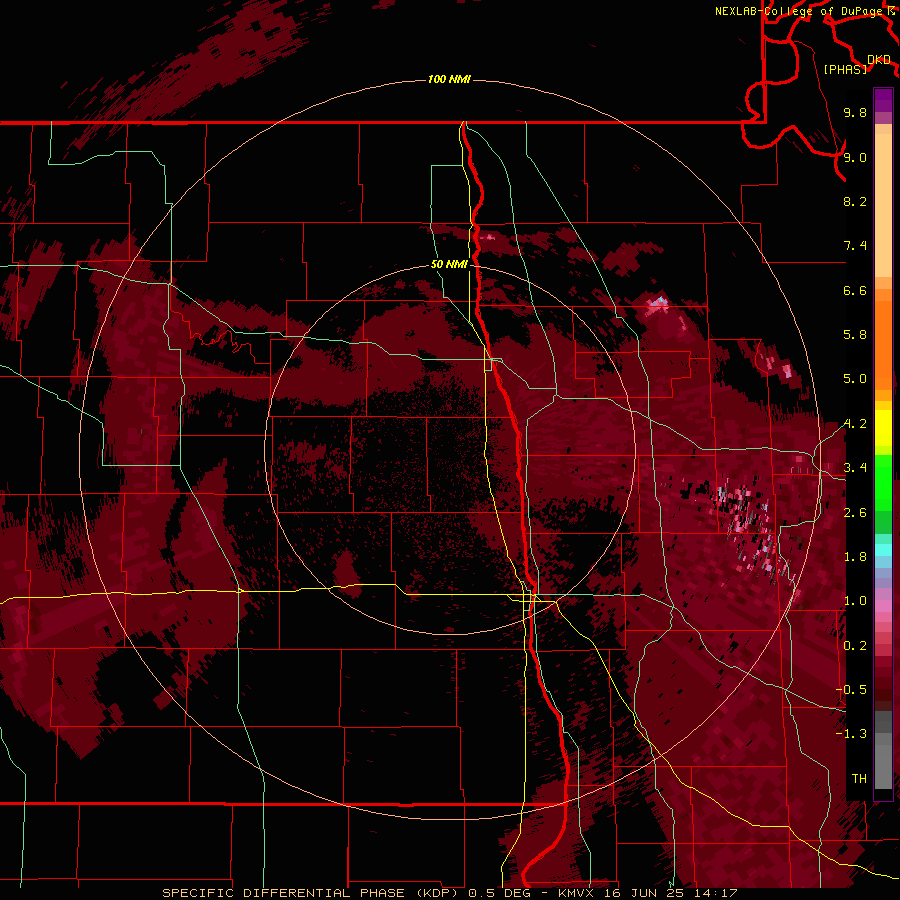Click the 3.4 value on color scale

[x=855, y=468]
